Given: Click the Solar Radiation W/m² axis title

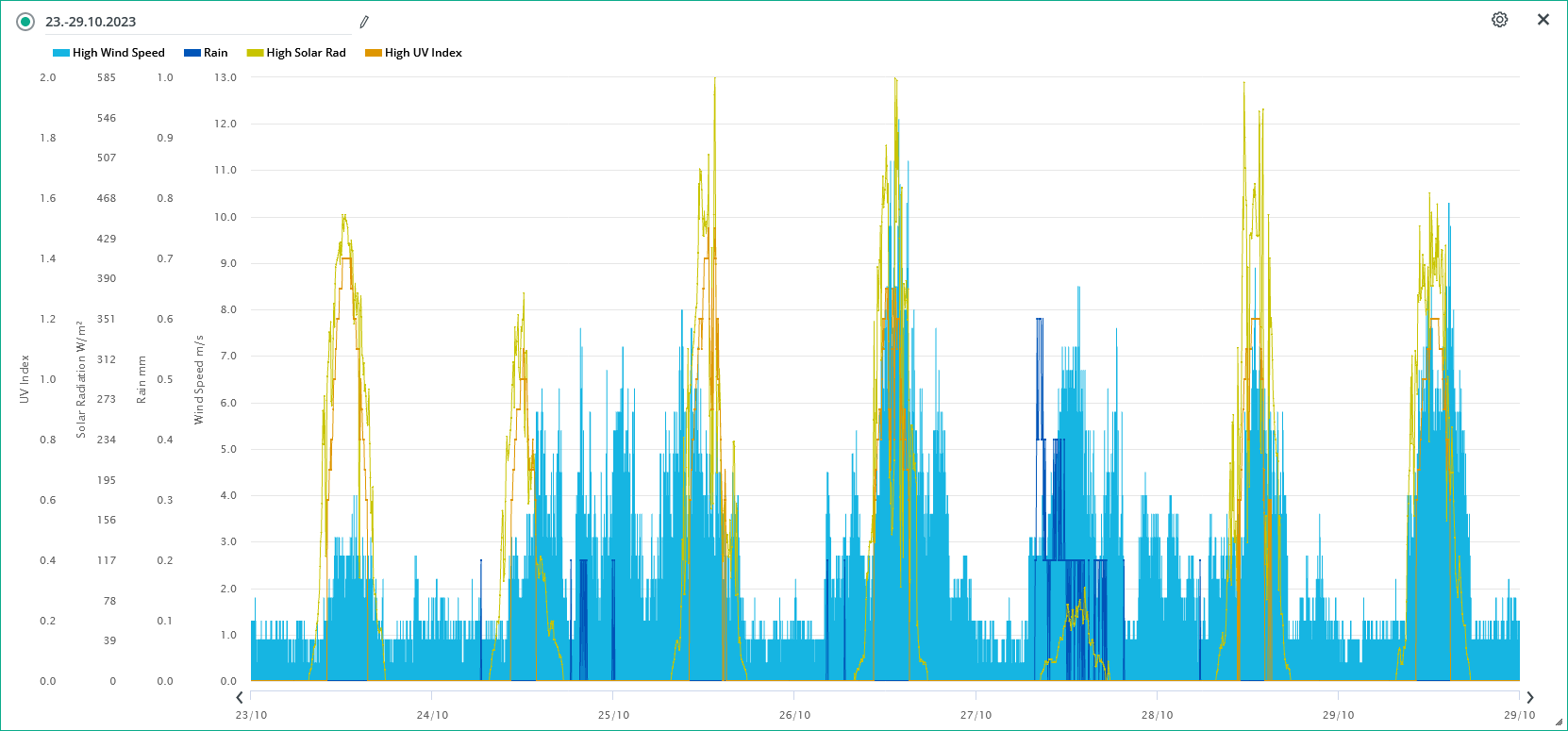Looking at the screenshot, I should point(81,379).
